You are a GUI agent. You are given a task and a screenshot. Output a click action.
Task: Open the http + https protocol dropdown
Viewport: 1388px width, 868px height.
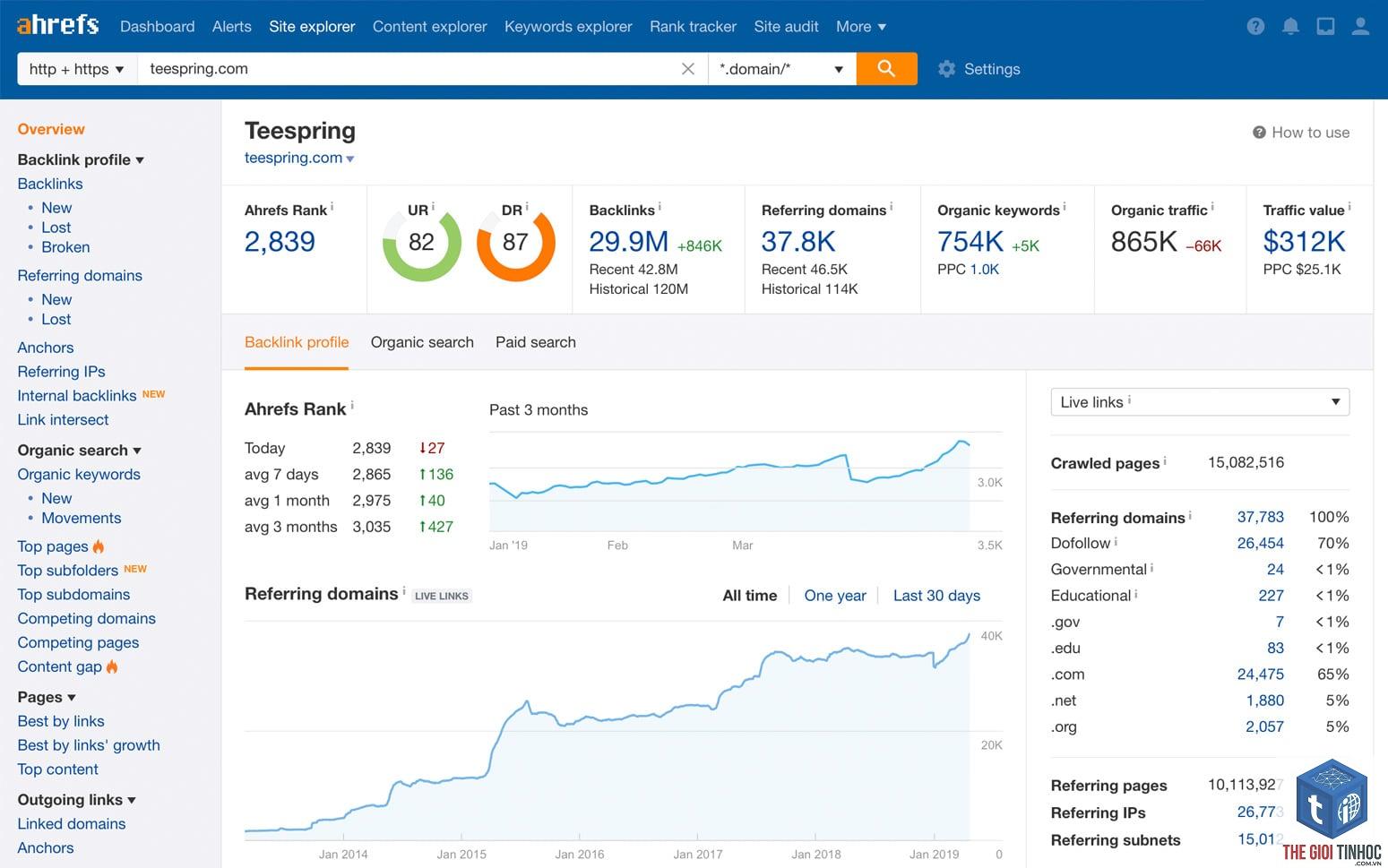point(77,69)
